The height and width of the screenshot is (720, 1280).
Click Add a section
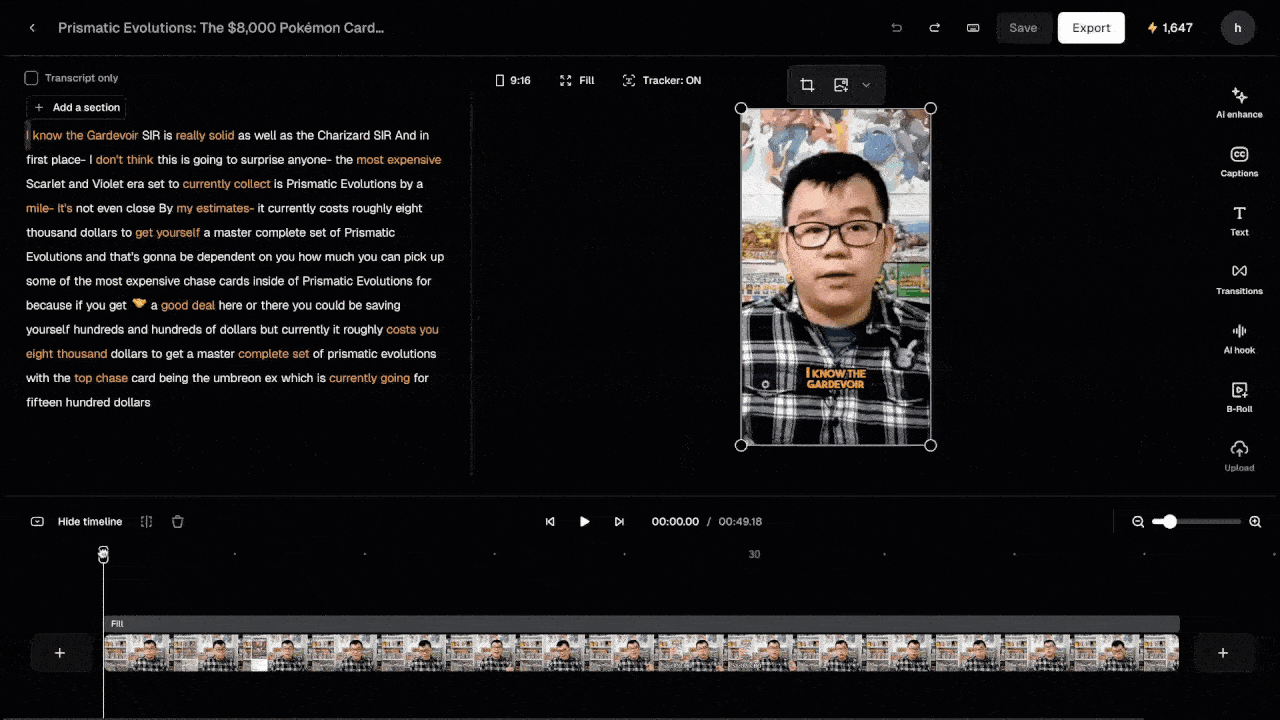pyautogui.click(x=77, y=107)
